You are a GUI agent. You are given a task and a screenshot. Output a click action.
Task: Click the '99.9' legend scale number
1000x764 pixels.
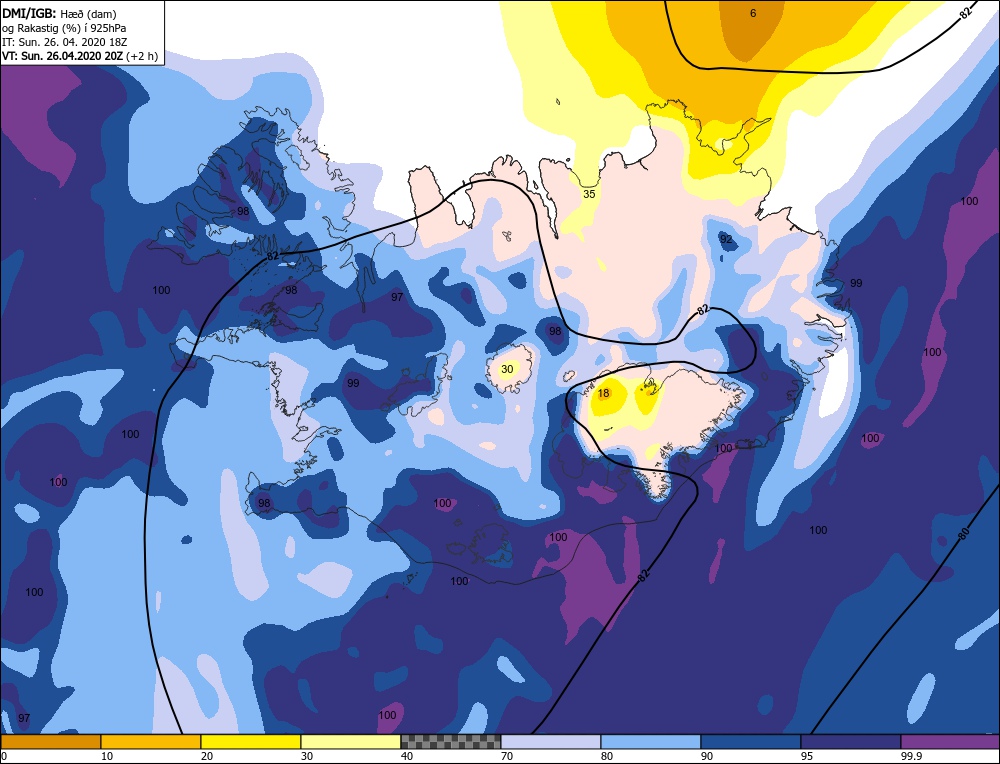pyautogui.click(x=911, y=756)
